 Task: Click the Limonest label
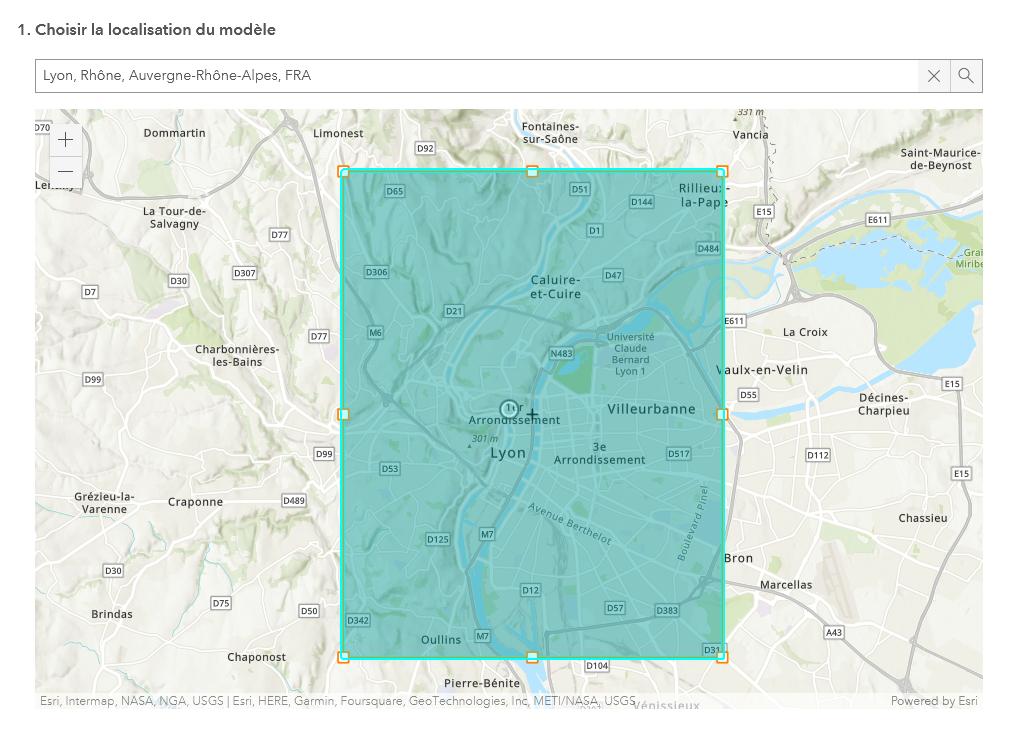[338, 134]
